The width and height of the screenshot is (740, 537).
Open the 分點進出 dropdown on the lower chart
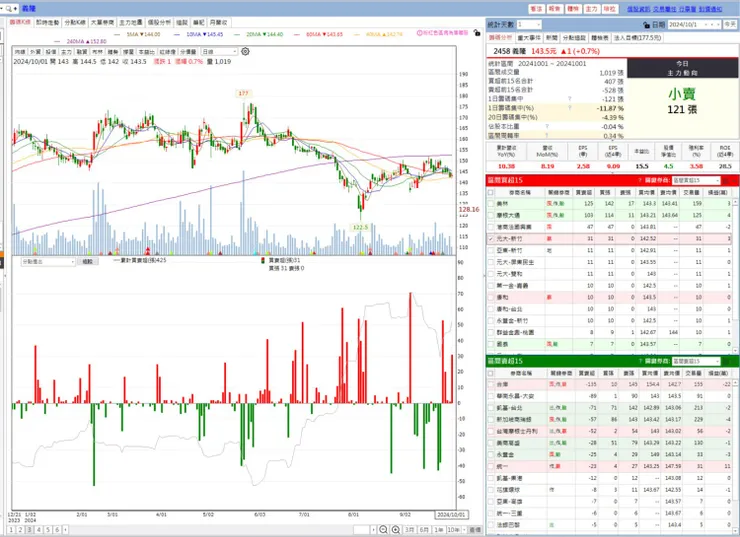[x=48, y=261]
